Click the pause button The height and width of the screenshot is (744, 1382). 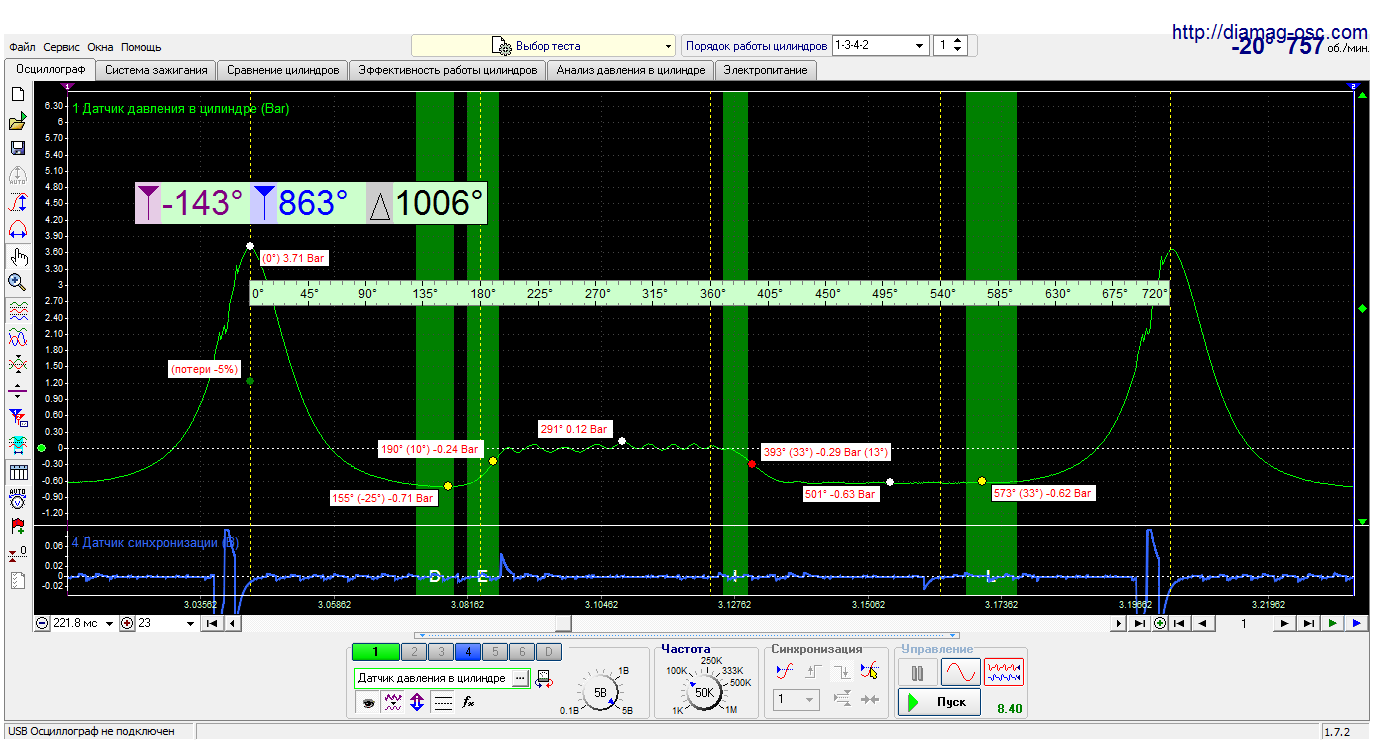917,672
